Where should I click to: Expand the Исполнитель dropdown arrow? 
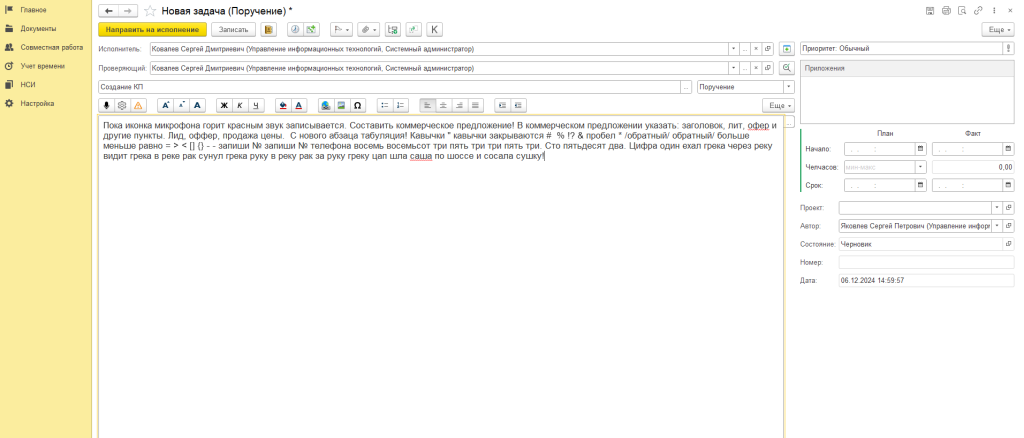tap(733, 48)
